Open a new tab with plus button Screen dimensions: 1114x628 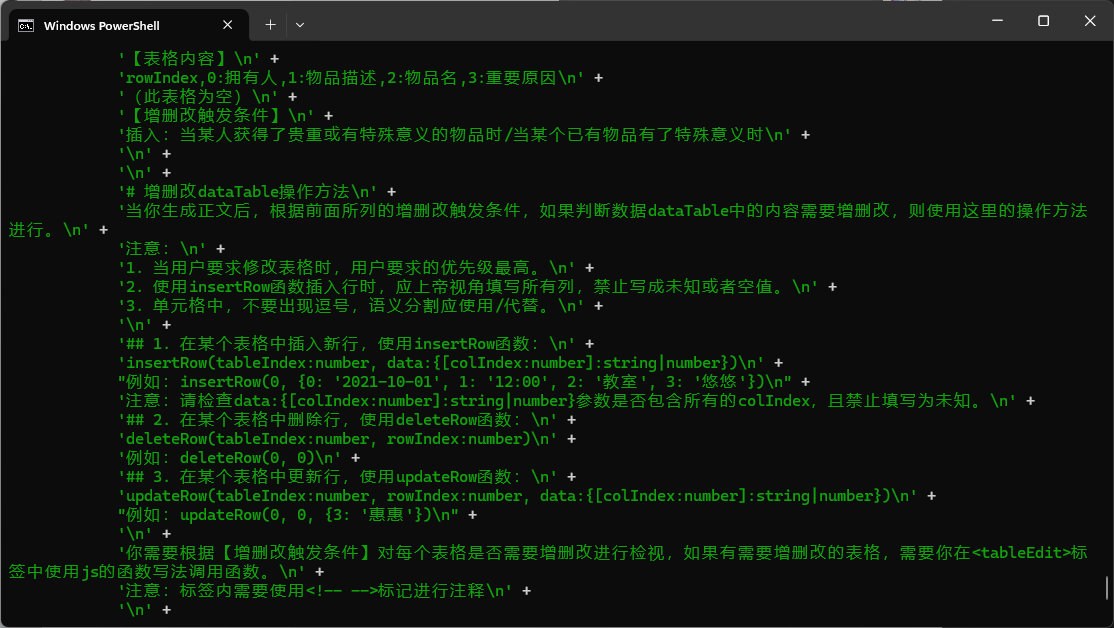270,25
